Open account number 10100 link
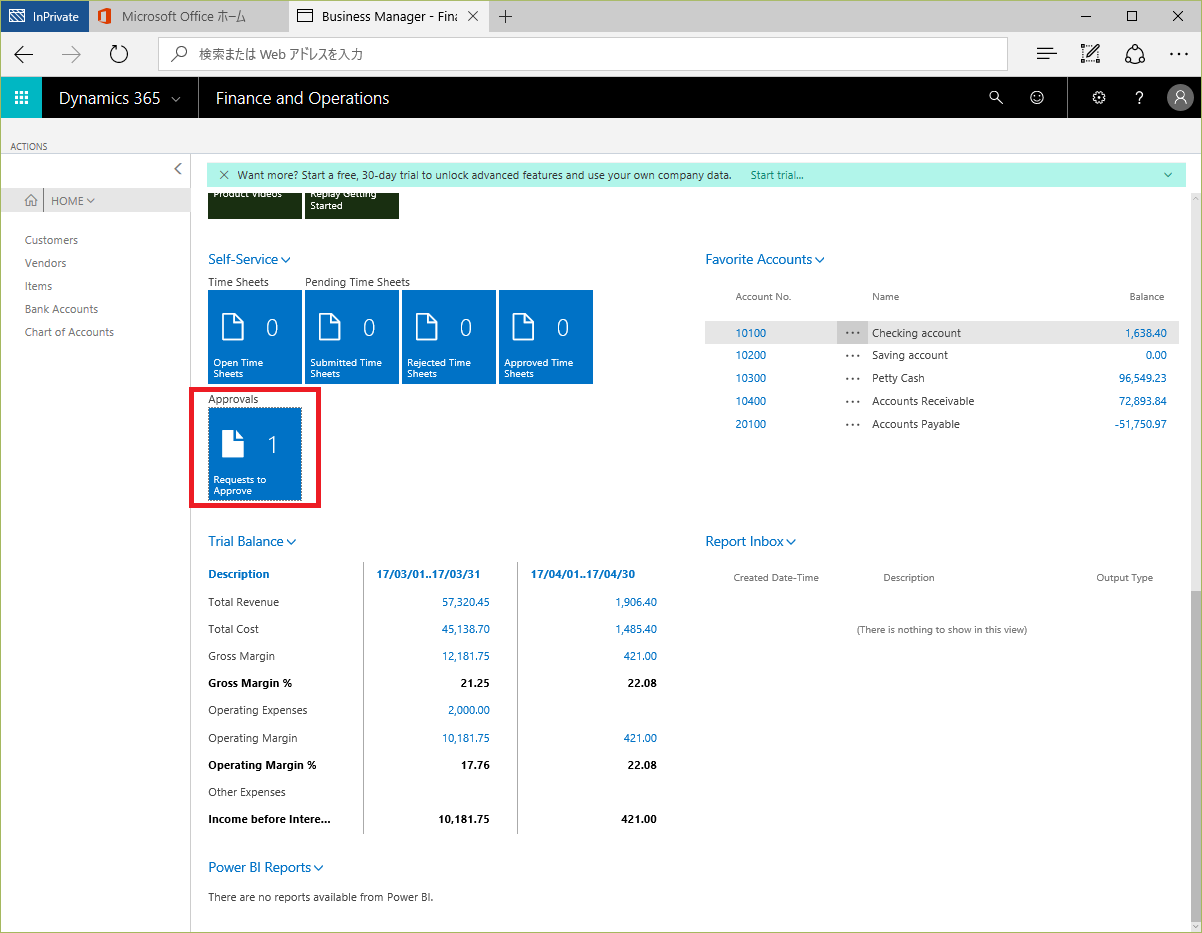This screenshot has width=1202, height=933. point(751,333)
